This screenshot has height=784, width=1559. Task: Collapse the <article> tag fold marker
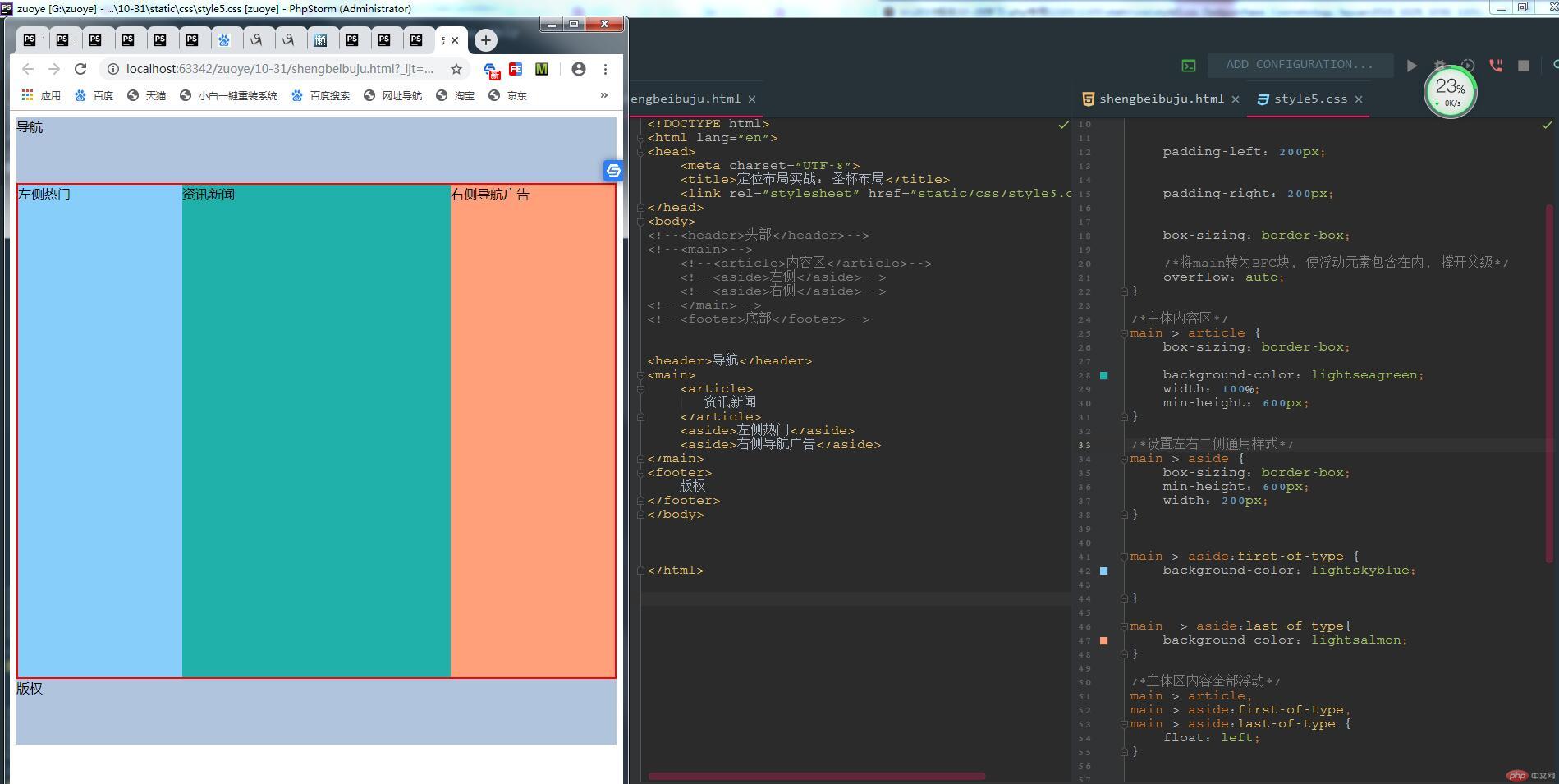pos(641,389)
